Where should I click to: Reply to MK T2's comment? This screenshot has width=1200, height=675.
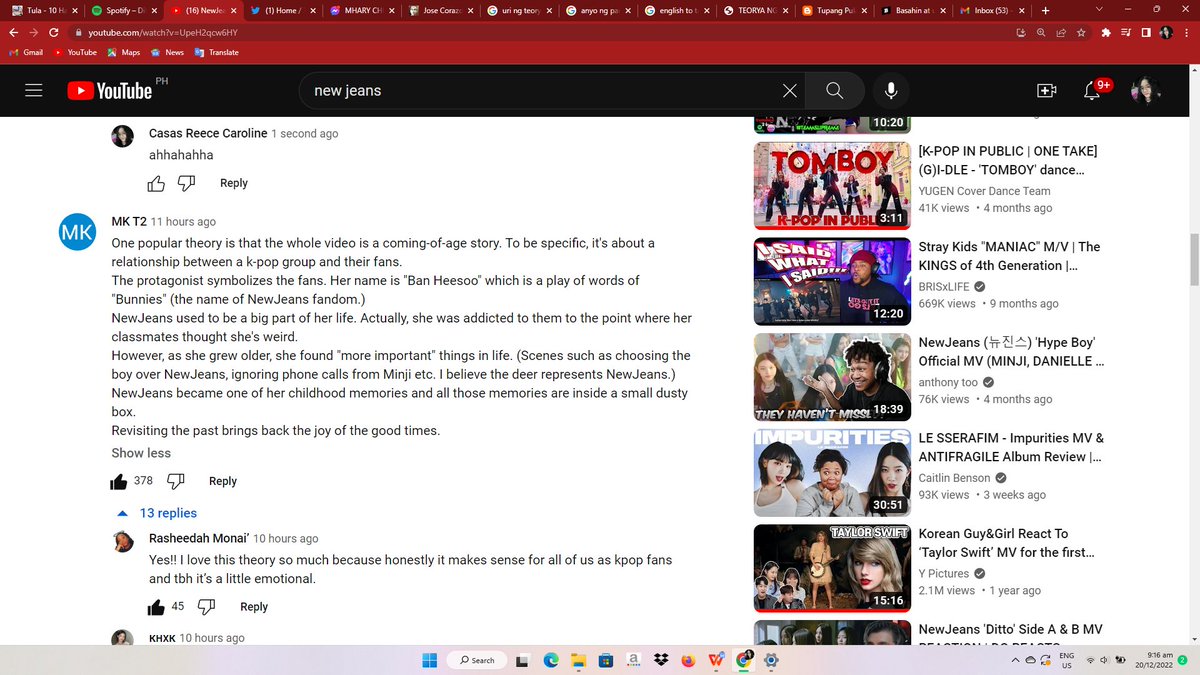click(223, 481)
